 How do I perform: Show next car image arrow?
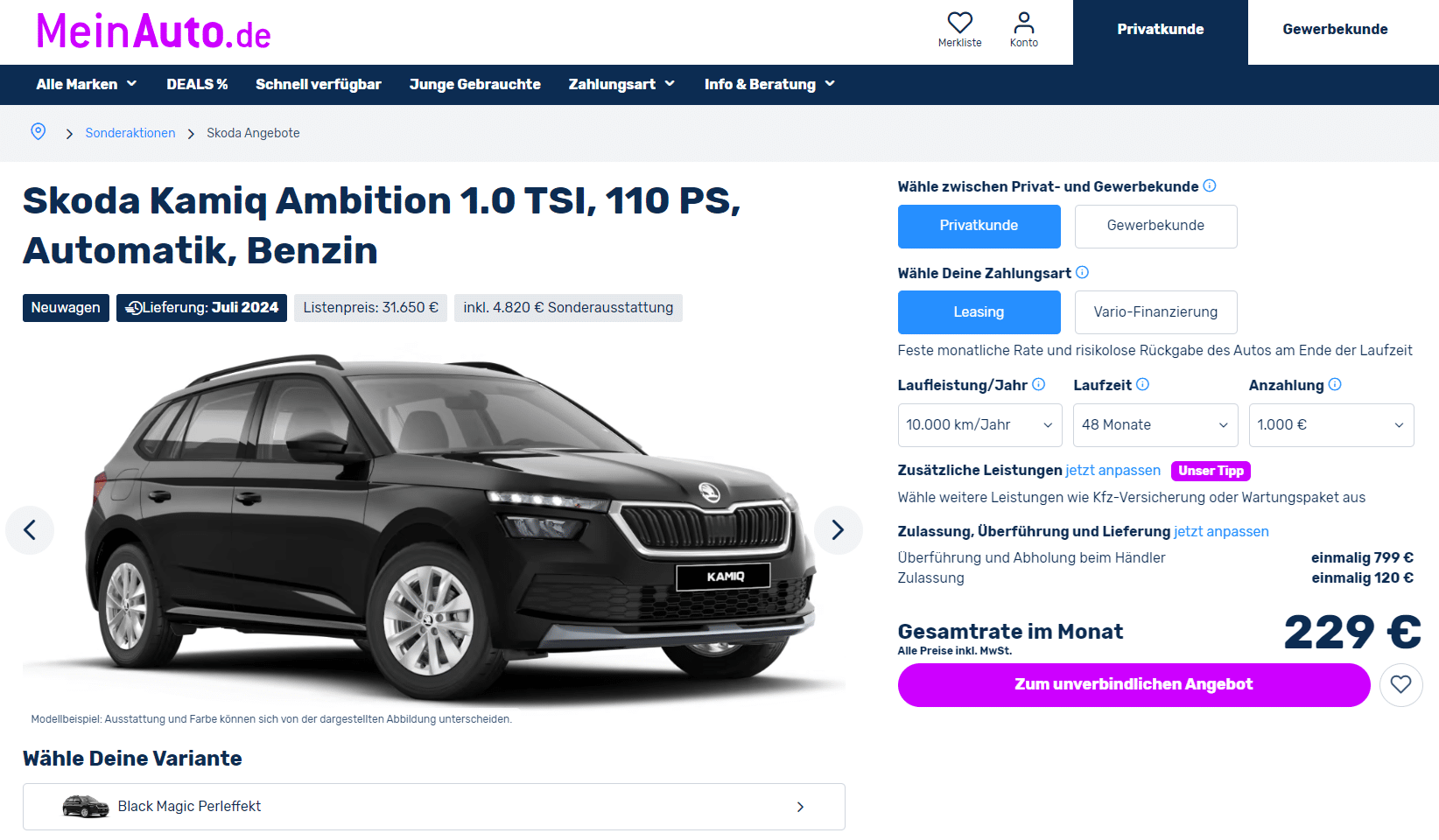838,529
